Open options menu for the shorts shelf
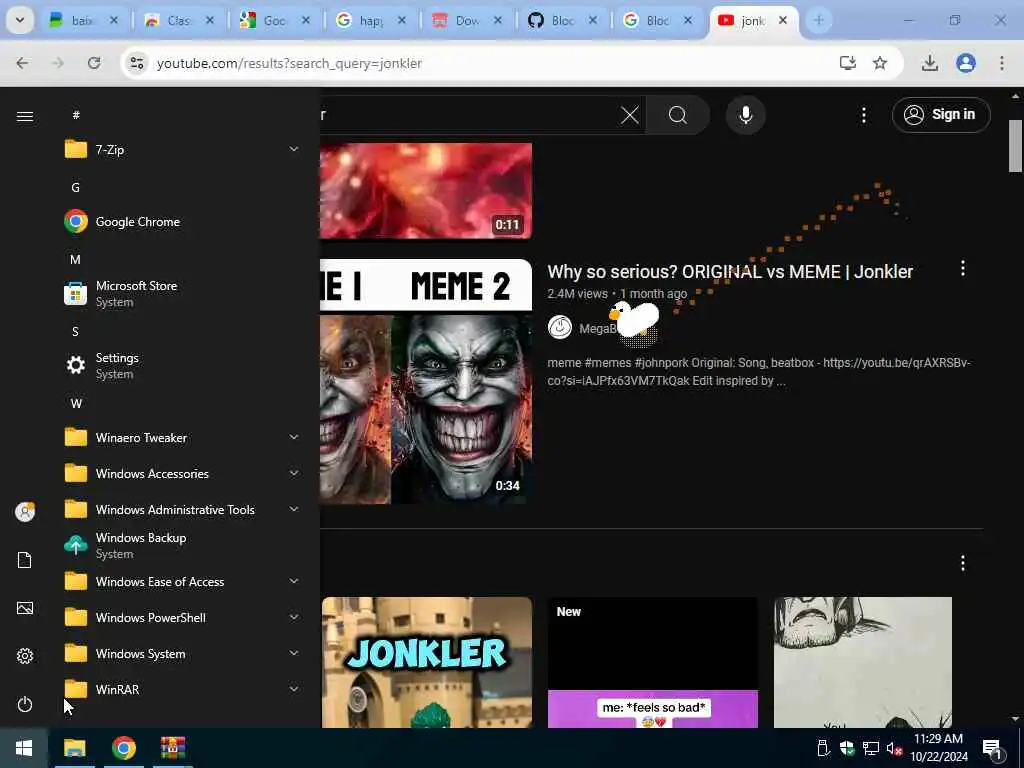1024x768 pixels. click(x=963, y=563)
